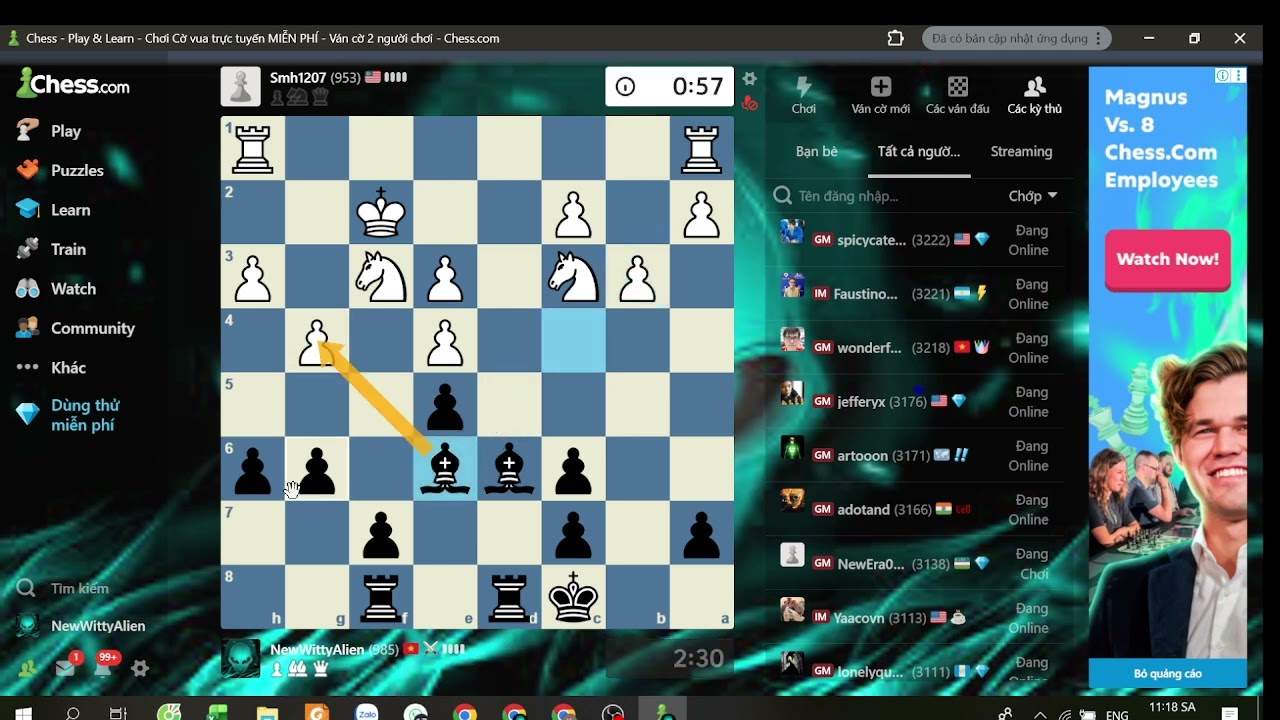
Task: Click NewWittyAlien username below board
Action: coord(317,650)
